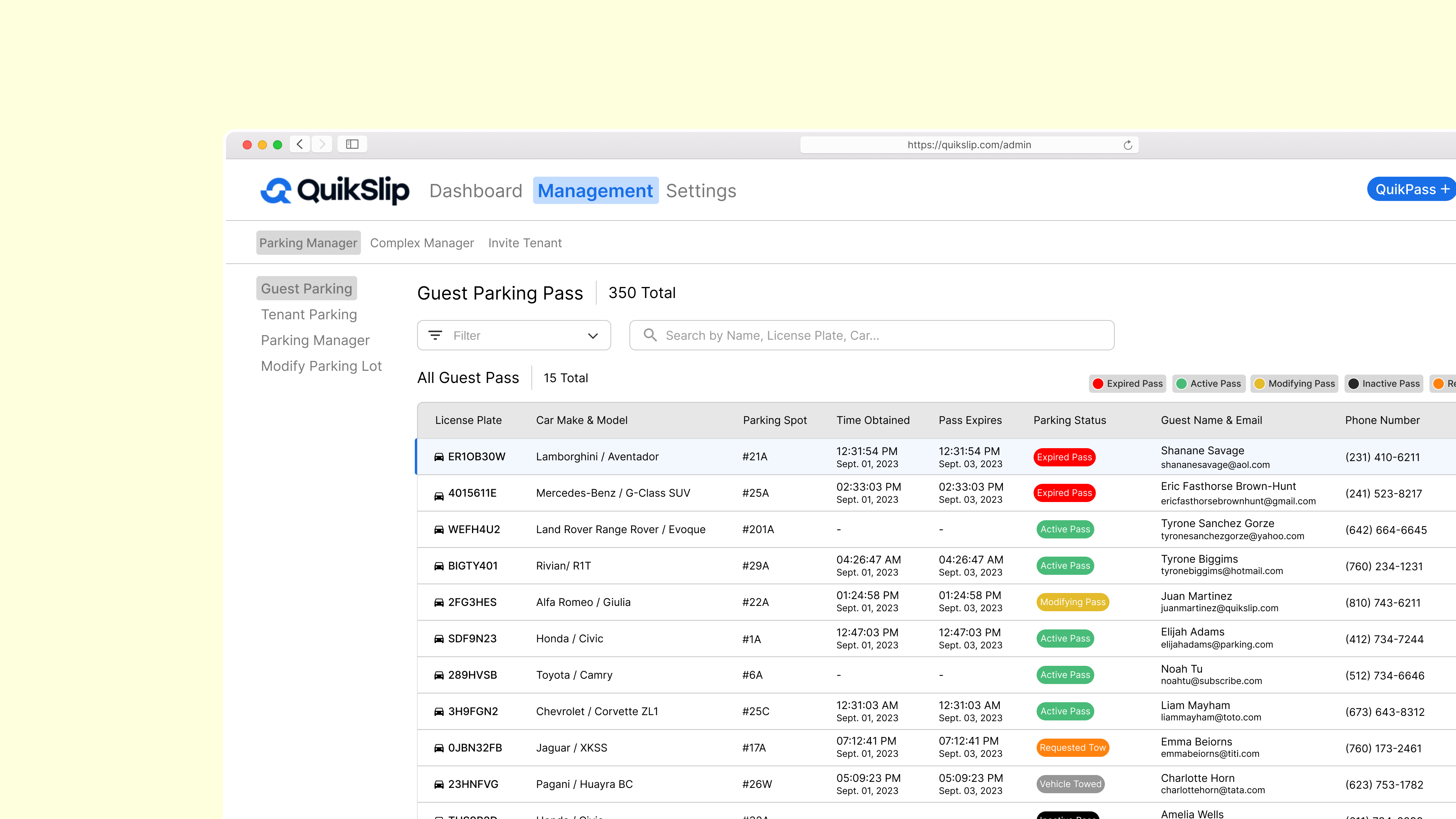Viewport: 1456px width, 819px height.
Task: Click the browser back arrow button
Action: pos(300,144)
